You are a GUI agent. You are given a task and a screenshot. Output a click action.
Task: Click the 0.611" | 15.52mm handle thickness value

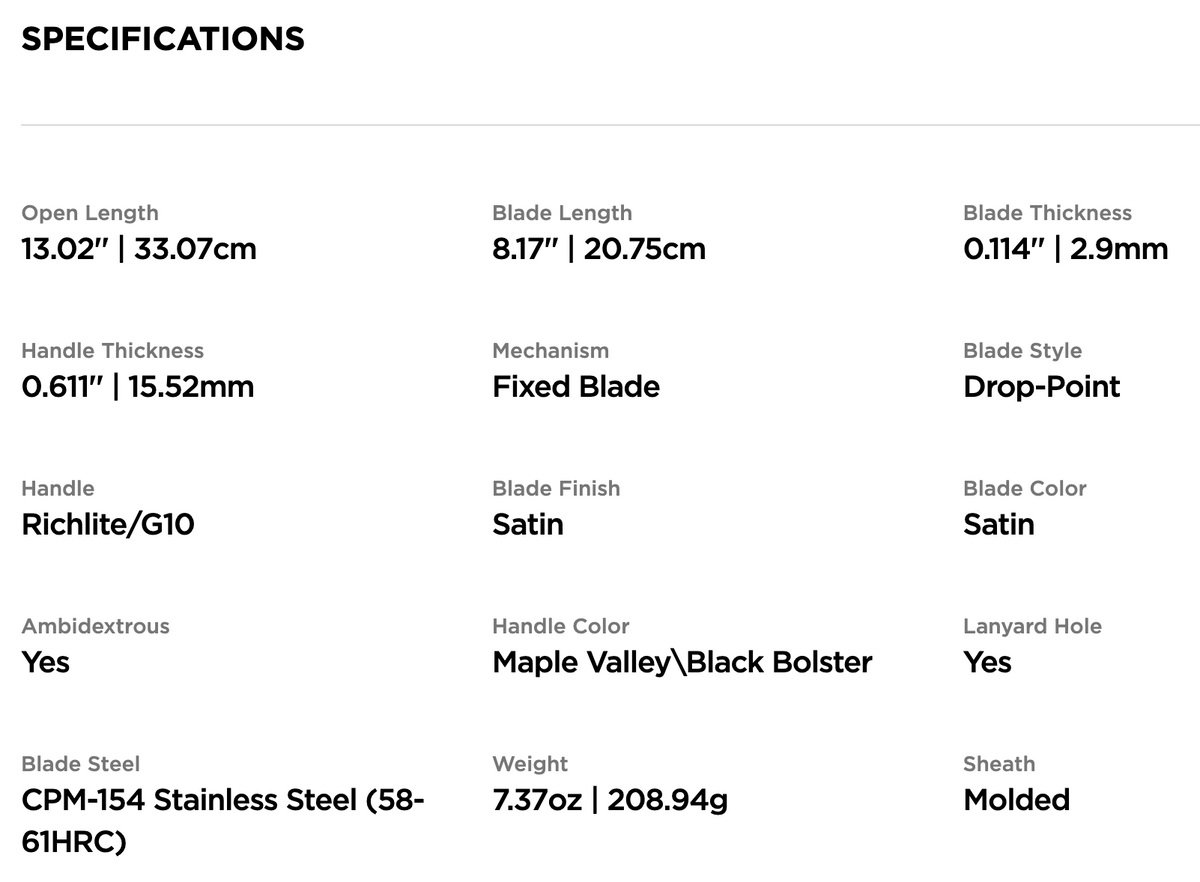[138, 387]
